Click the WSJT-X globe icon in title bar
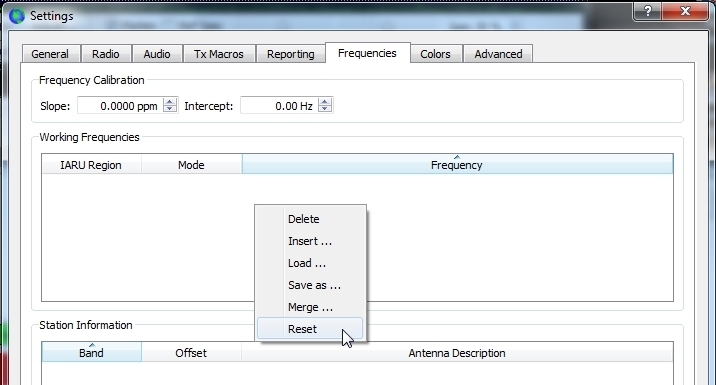Screen dimensions: 716x385 17,16
